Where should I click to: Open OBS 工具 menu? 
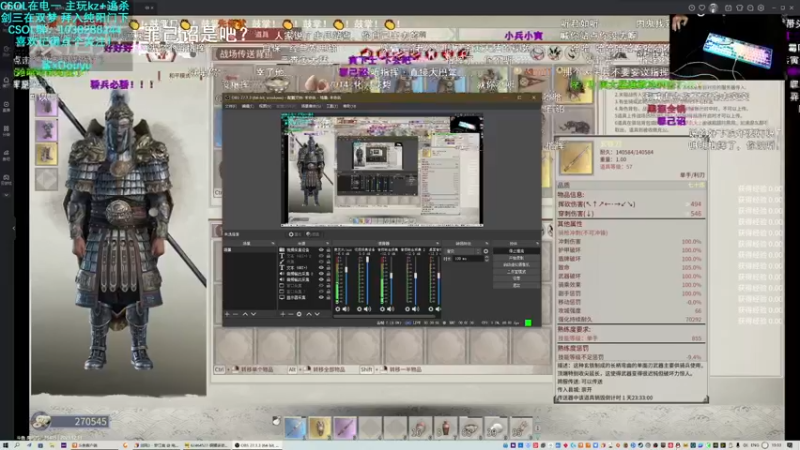coord(332,106)
